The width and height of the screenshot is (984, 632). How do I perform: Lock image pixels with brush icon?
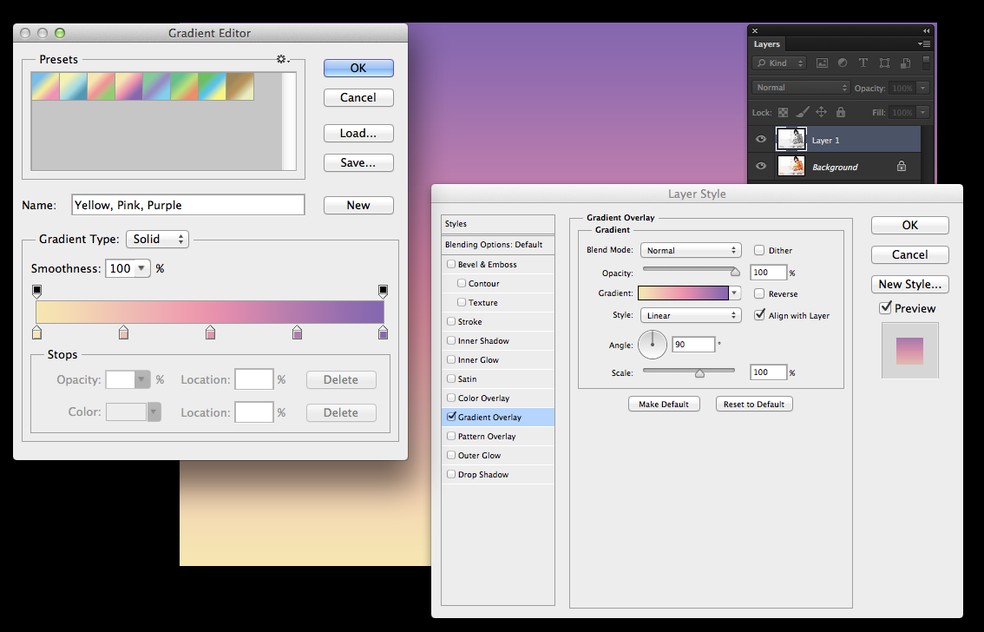click(802, 112)
